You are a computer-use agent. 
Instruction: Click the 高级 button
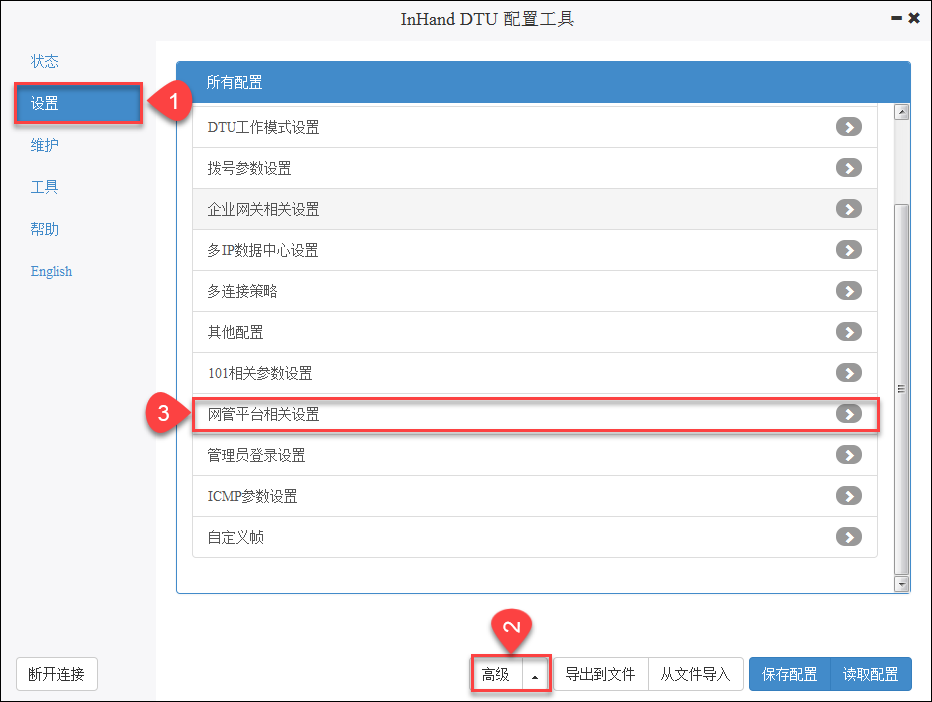496,674
